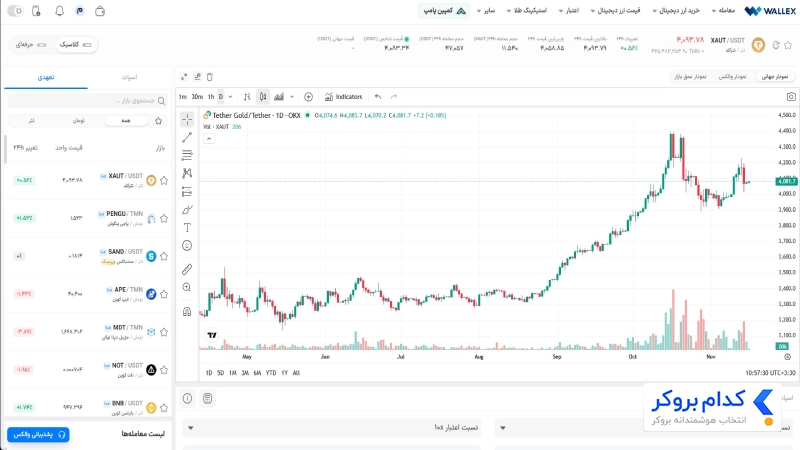
Task: Click the trash icon above the chart
Action: coord(210,77)
